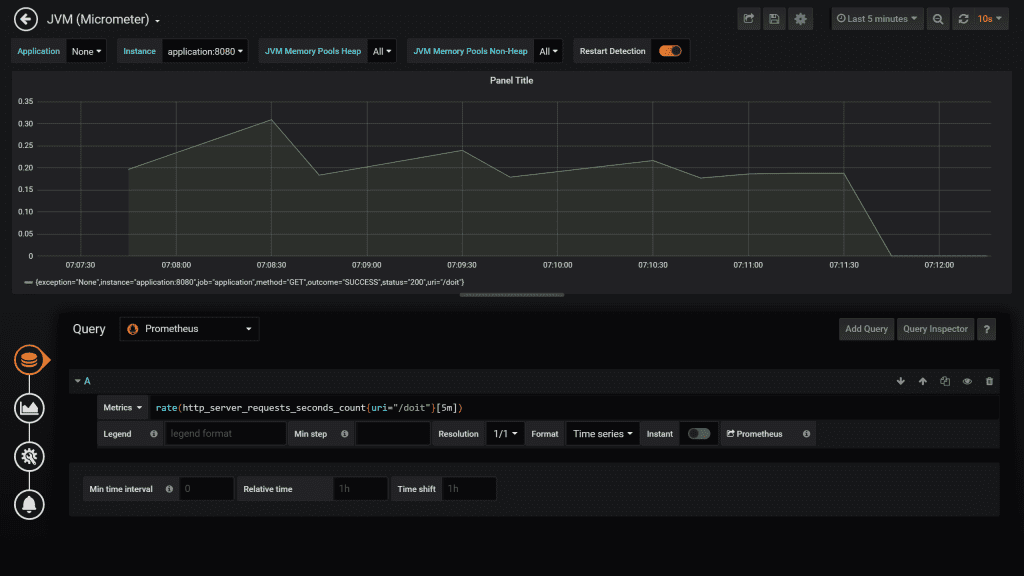The height and width of the screenshot is (576, 1024).
Task: Click the legend format input field
Action: point(225,434)
